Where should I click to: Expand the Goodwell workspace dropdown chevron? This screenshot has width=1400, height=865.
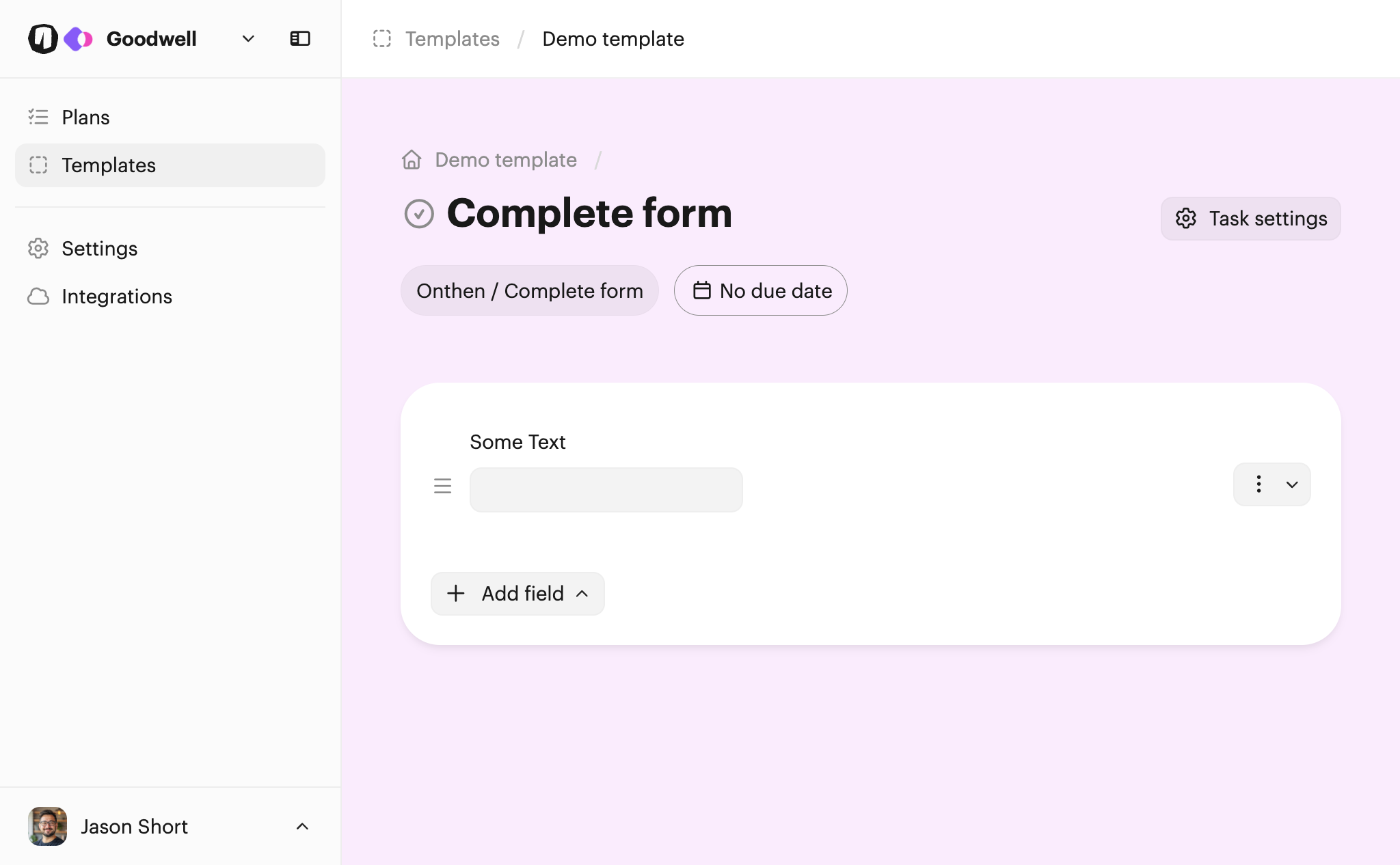tap(248, 39)
